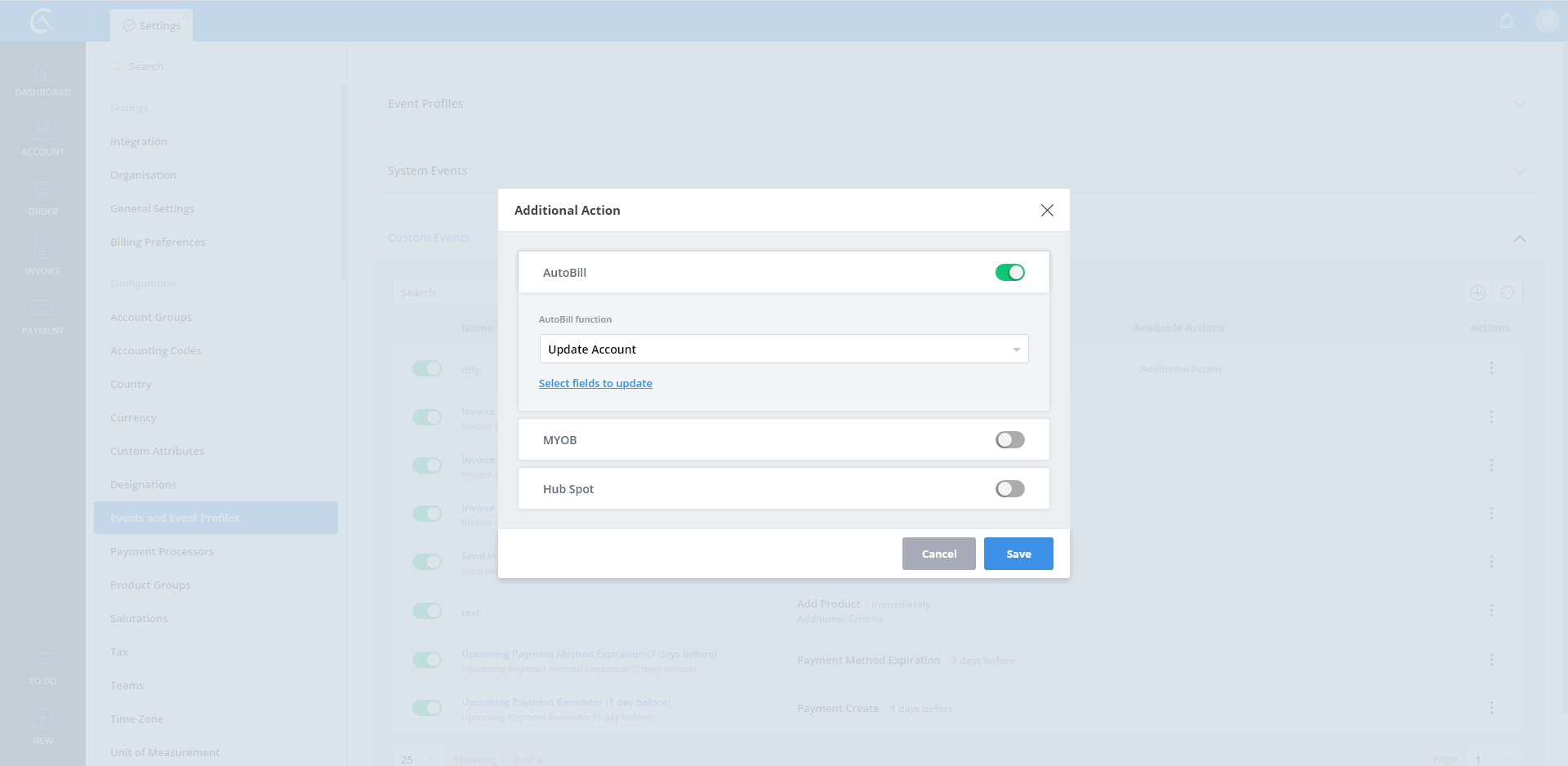
Task: Open the AutoBill function dropdown
Action: (783, 350)
